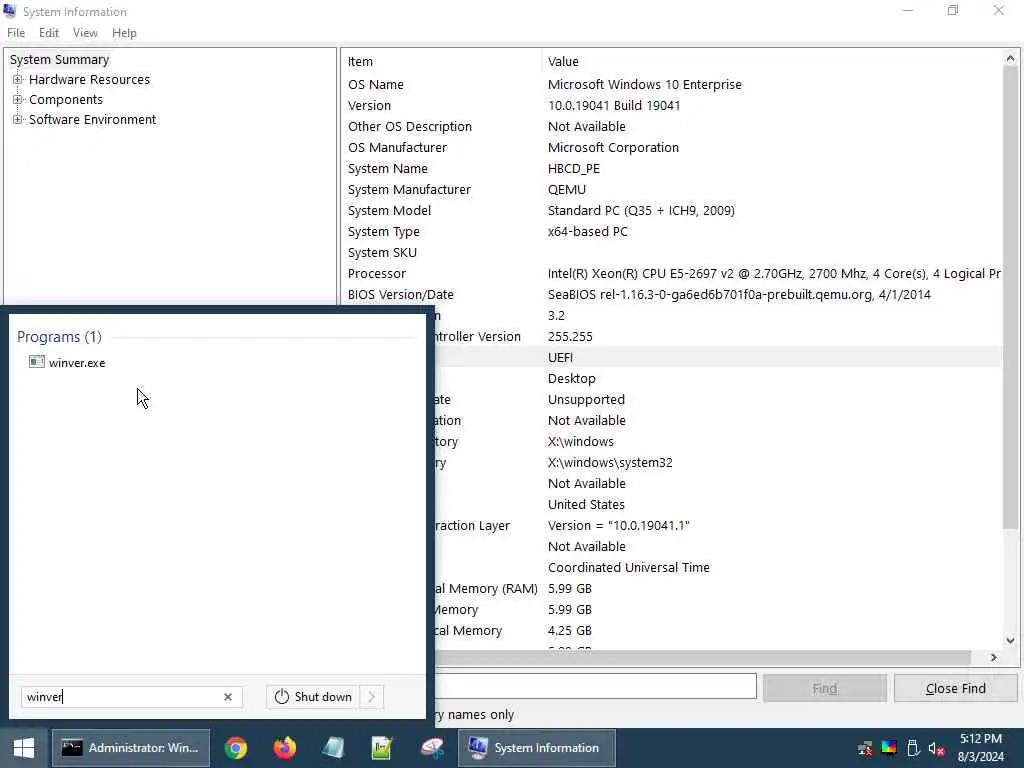This screenshot has height=768, width=1024.
Task: Launch Google Chrome from the taskbar
Action: [x=236, y=748]
